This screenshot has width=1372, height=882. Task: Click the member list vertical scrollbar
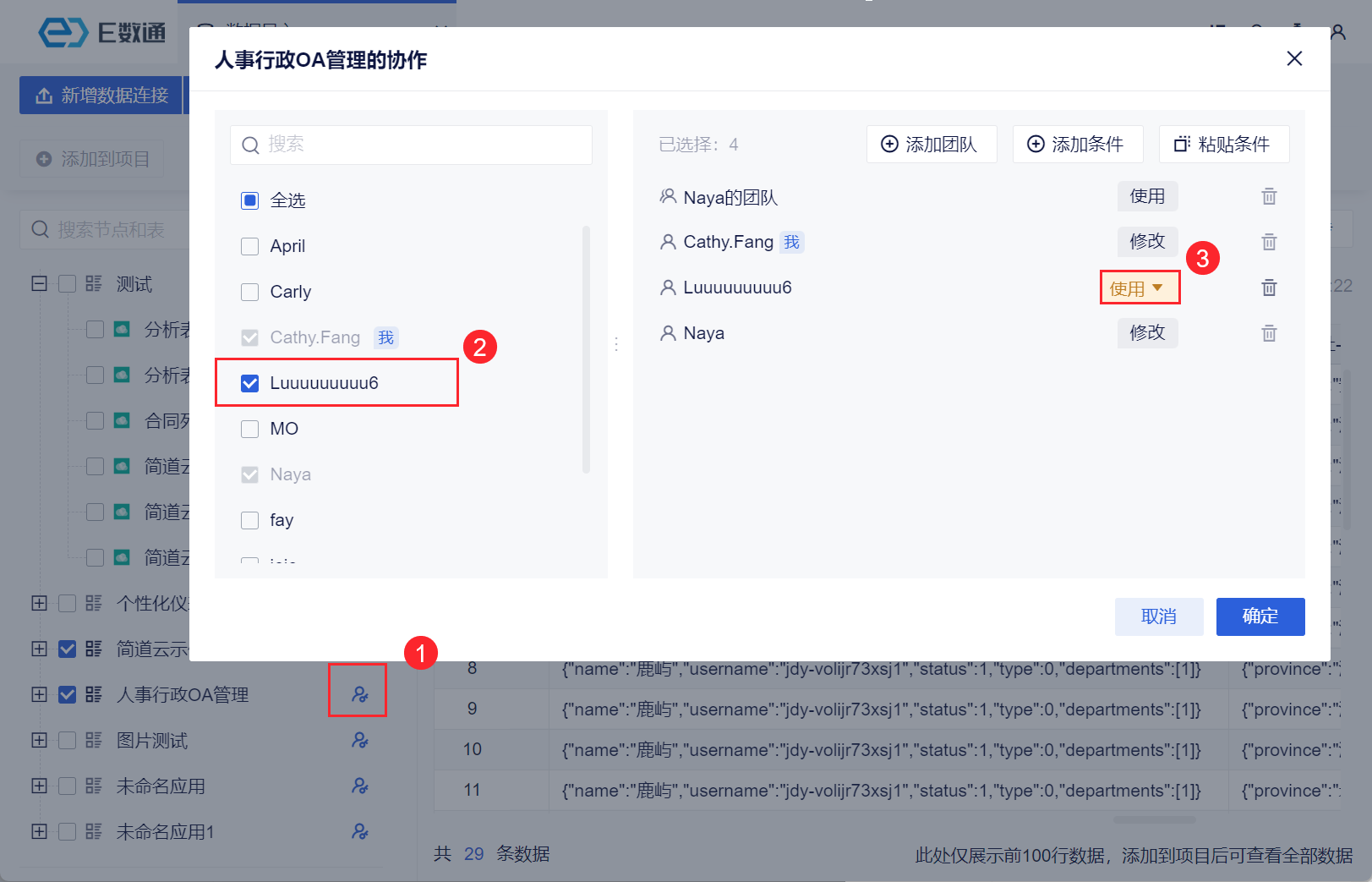[x=586, y=348]
